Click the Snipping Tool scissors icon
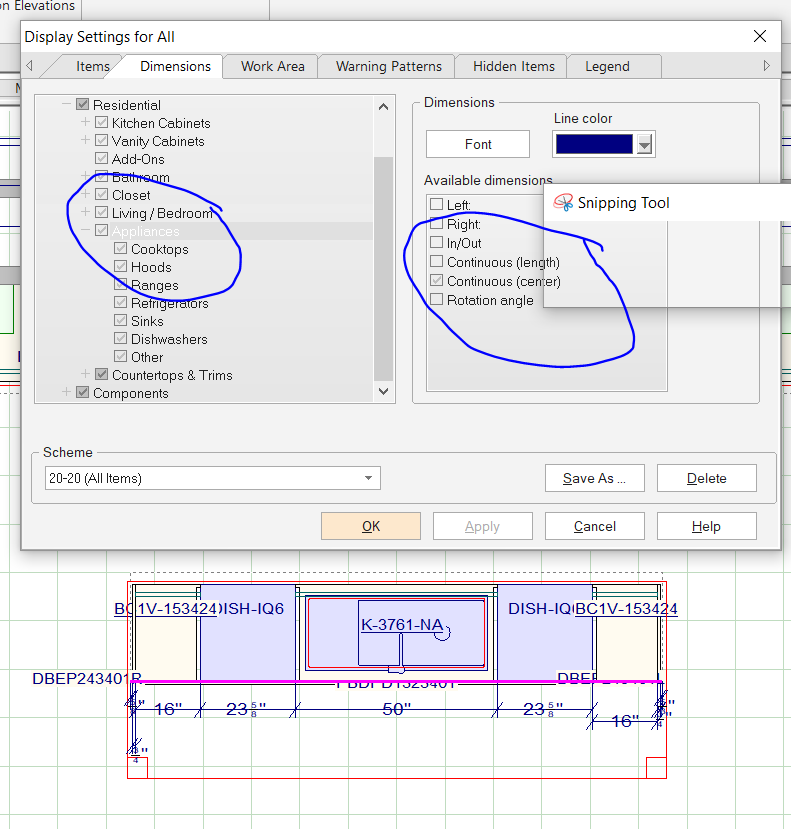 click(563, 203)
